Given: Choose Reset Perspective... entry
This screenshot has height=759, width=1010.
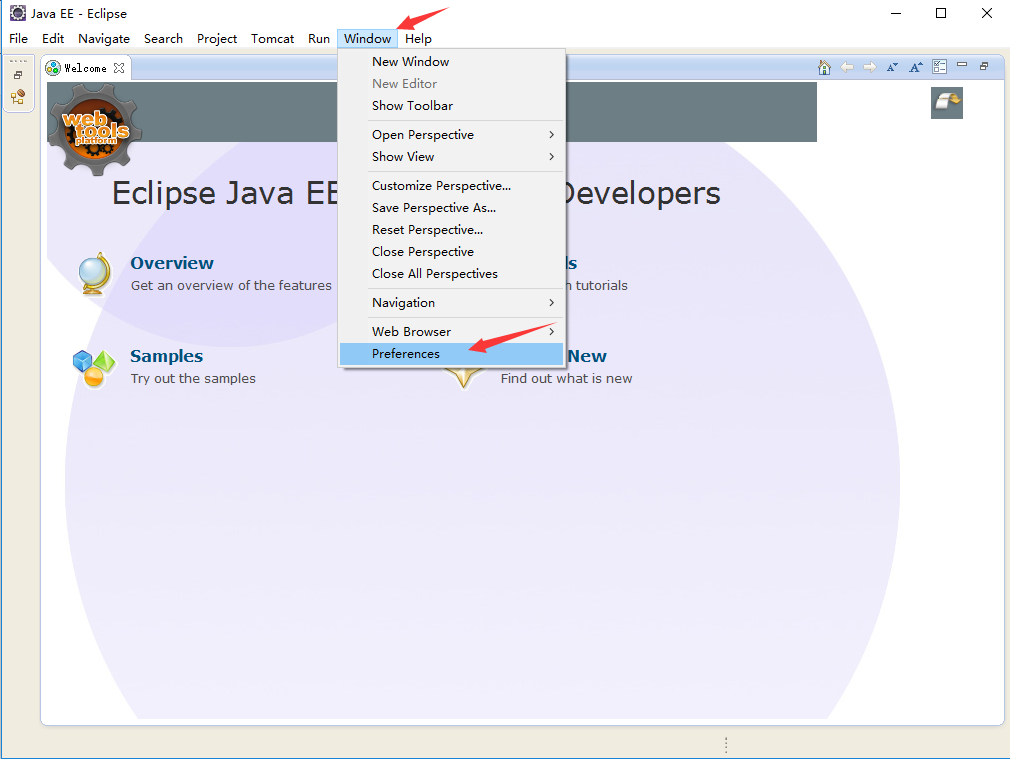Looking at the screenshot, I should click(452, 230).
